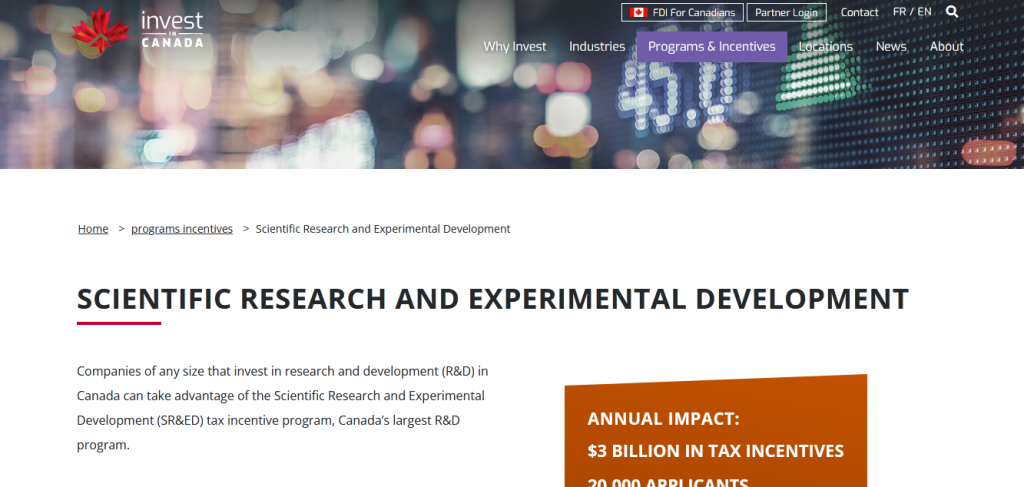Viewport: 1024px width, 487px height.
Task: Open the Why Invest menu
Action: tap(515, 46)
